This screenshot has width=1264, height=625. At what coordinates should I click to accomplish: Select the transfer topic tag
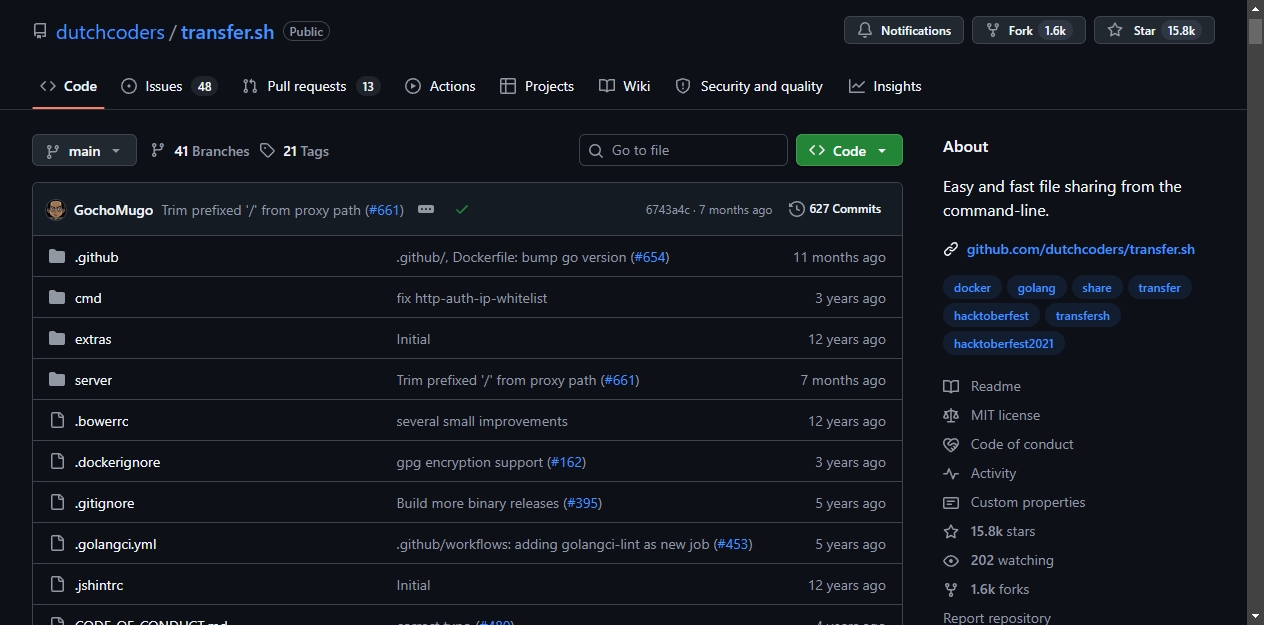[1159, 288]
